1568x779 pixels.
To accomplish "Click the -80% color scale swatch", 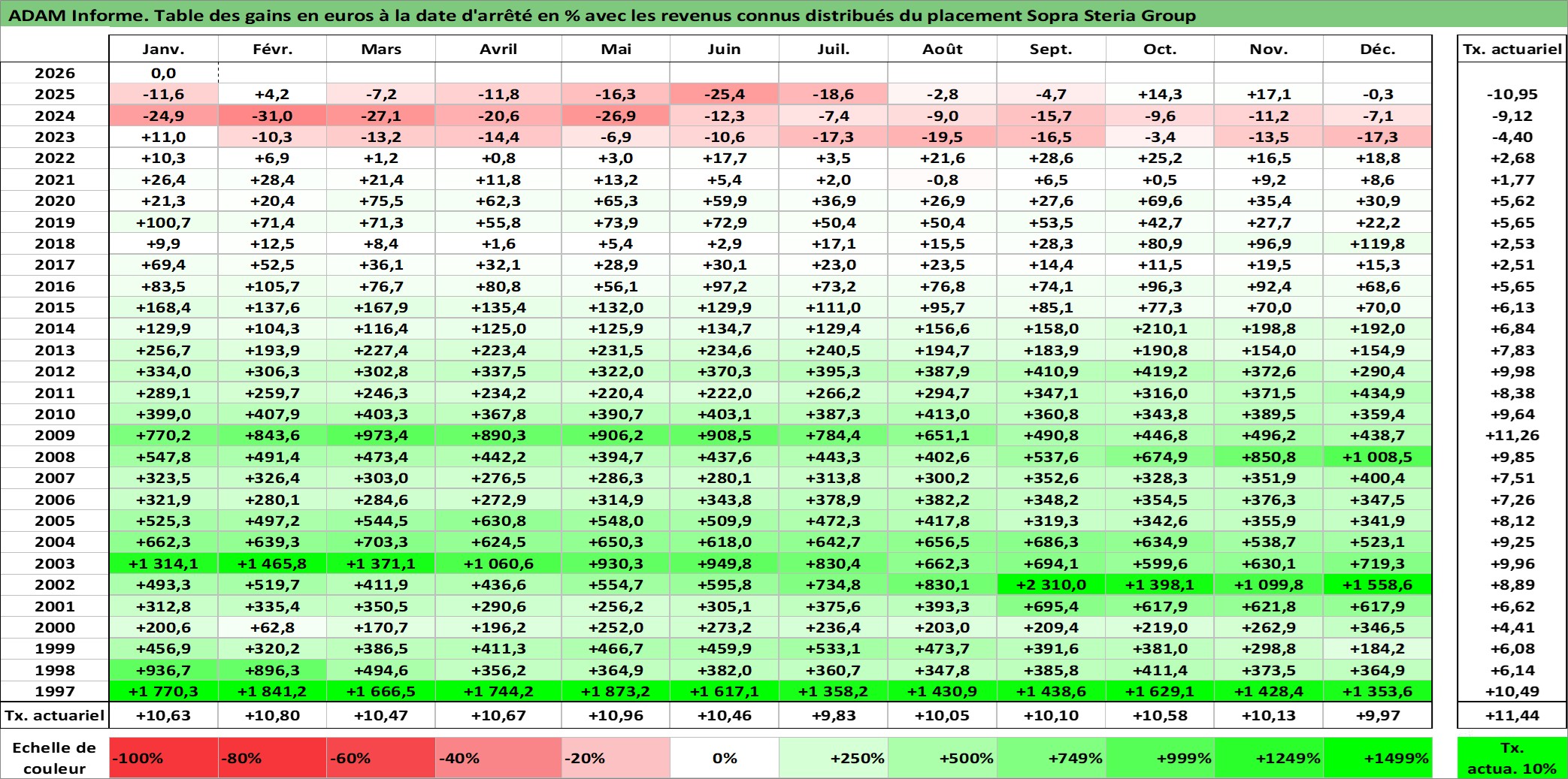I will coord(272,758).
